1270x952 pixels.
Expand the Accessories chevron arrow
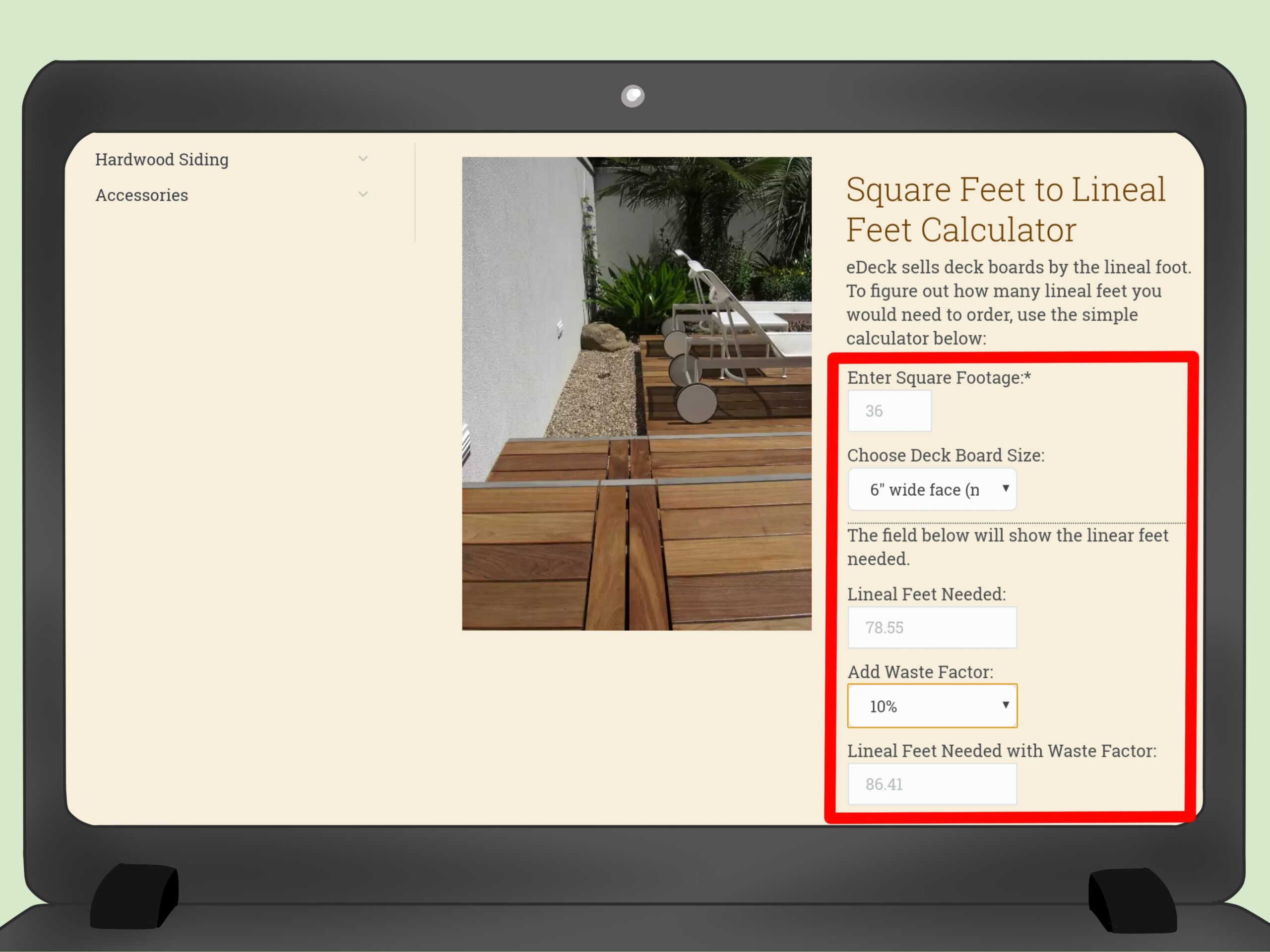click(x=363, y=194)
